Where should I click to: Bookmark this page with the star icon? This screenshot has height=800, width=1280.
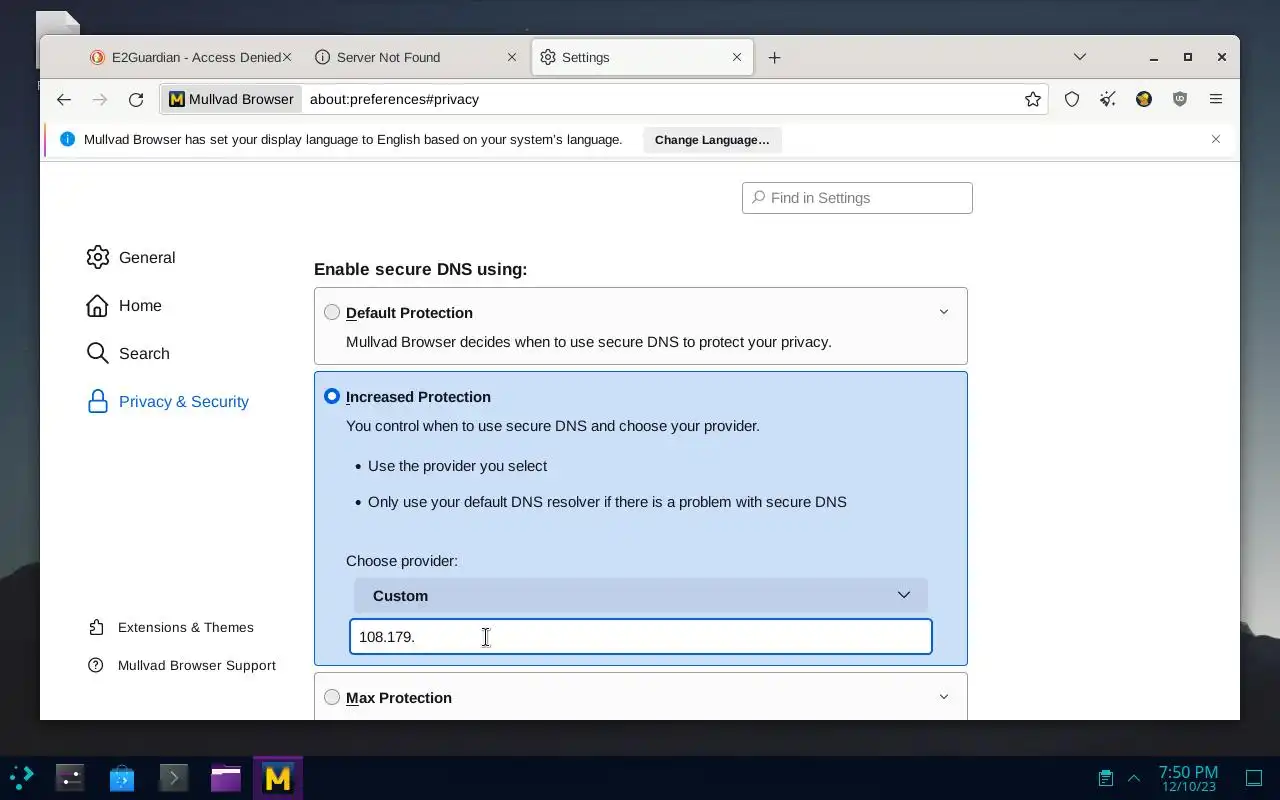(x=1033, y=99)
